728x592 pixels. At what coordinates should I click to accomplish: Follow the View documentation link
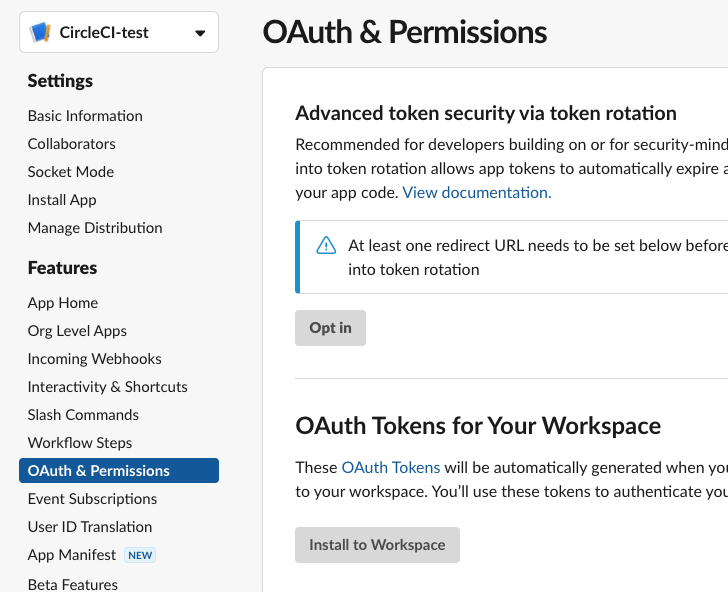point(477,192)
